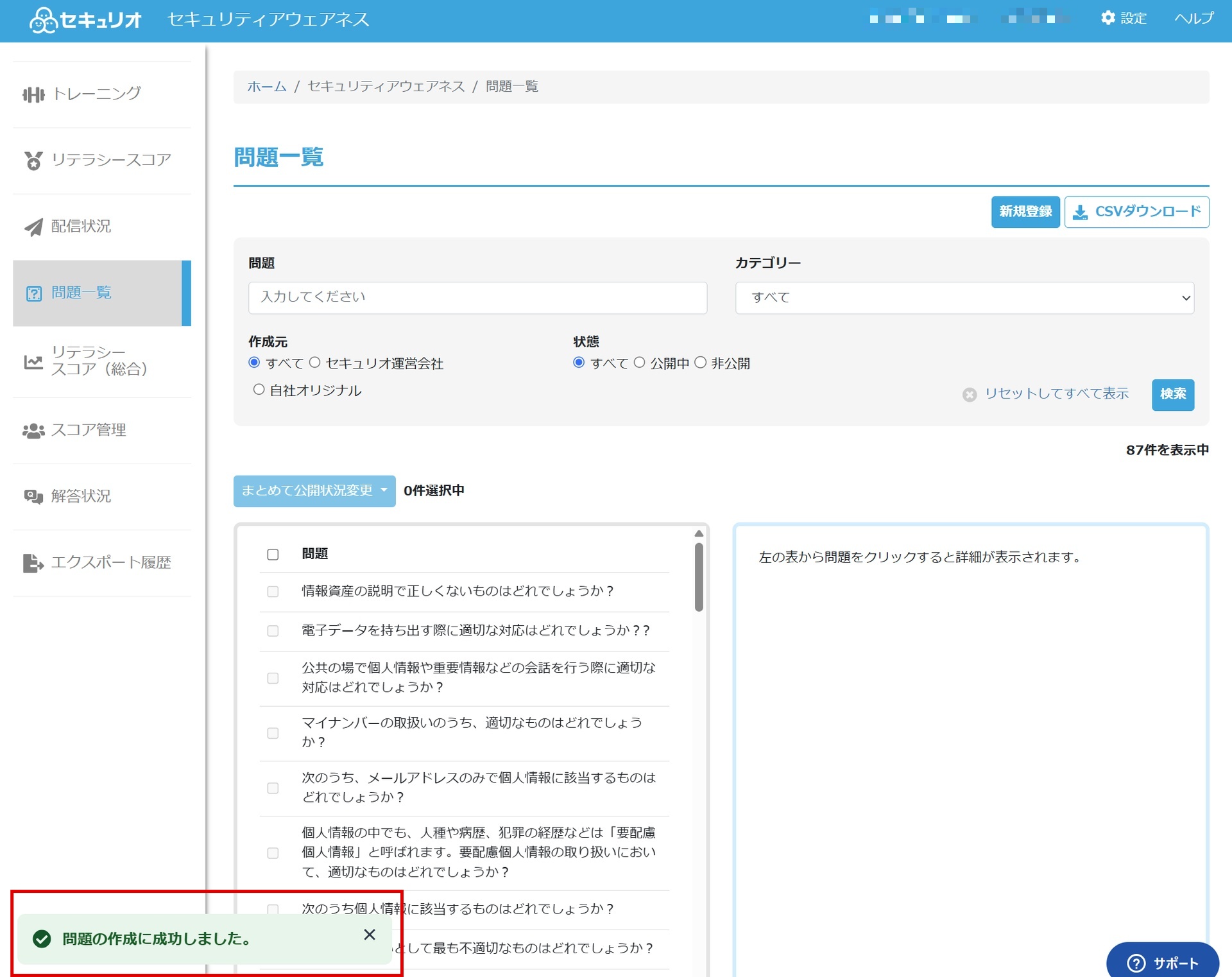The width and height of the screenshot is (1232, 977).
Task: Open エクスポート履歴 in the sidebar
Action: tap(102, 563)
